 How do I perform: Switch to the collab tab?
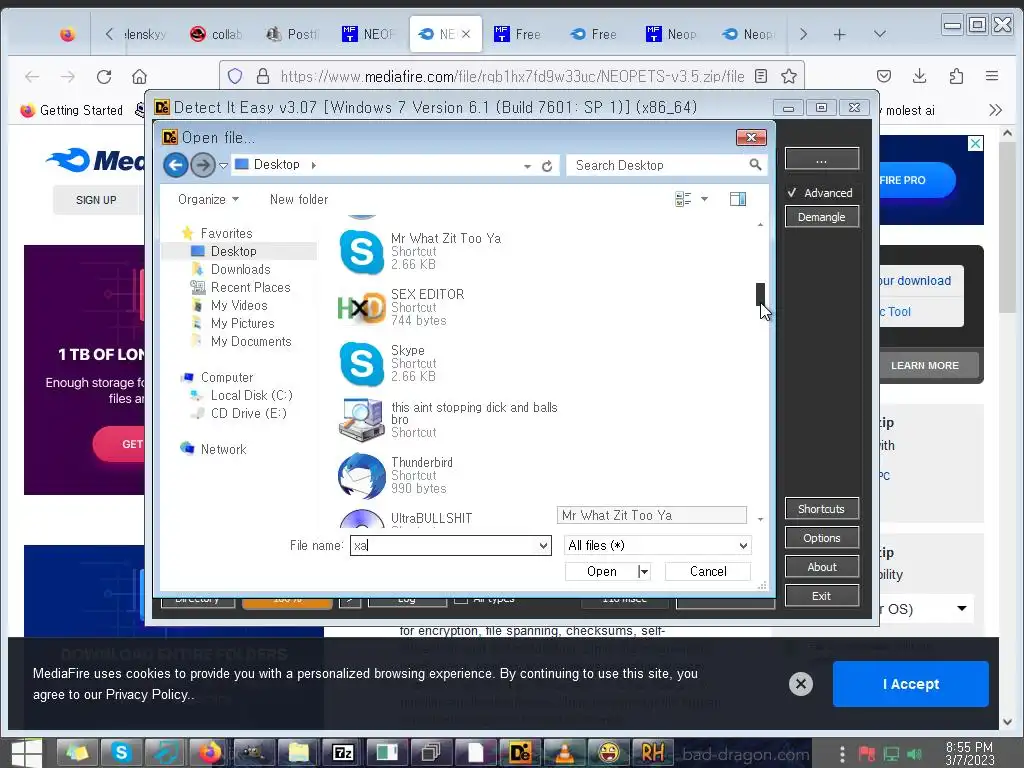(216, 34)
